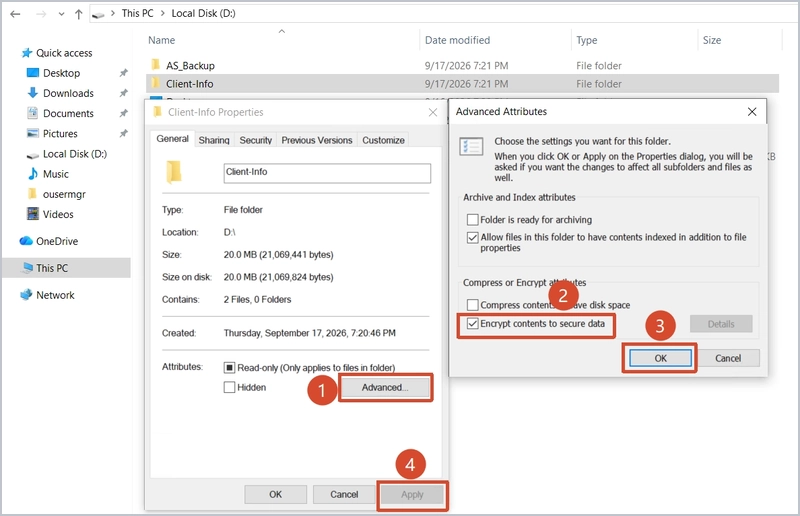The height and width of the screenshot is (516, 800).
Task: Click the forward navigation arrow
Action: 41,14
